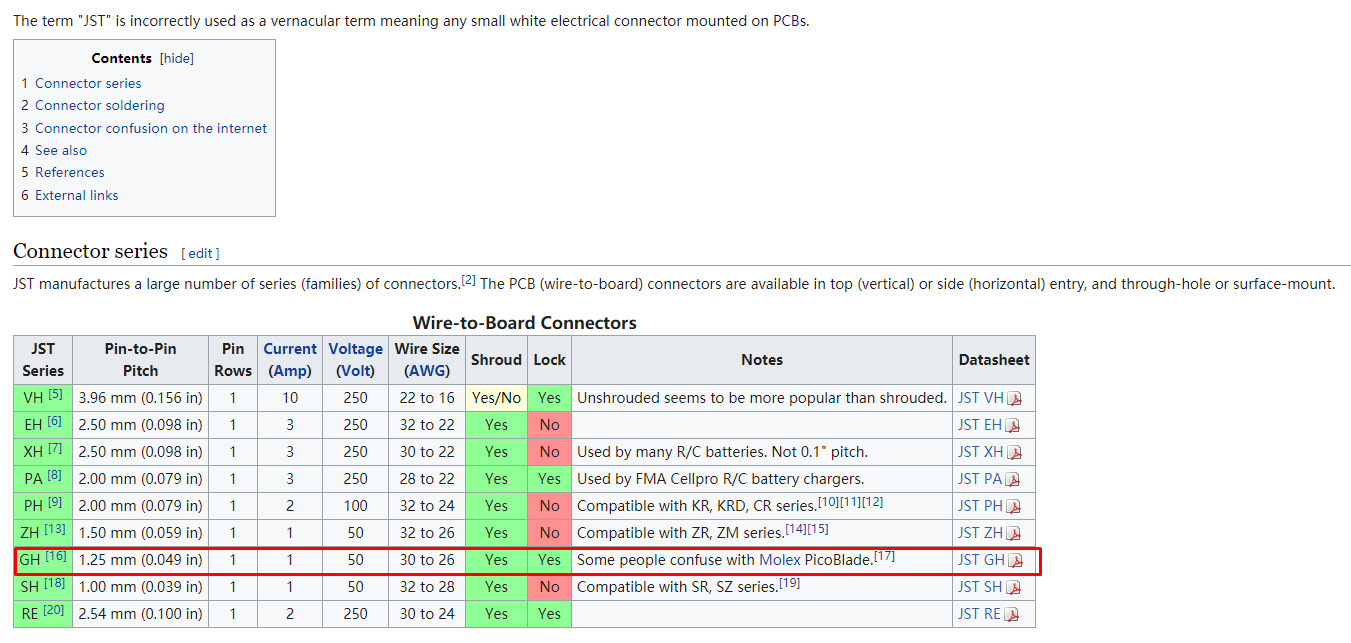The image size is (1351, 643).
Task: Open citation 2 after connectors sentence
Action: point(469,280)
